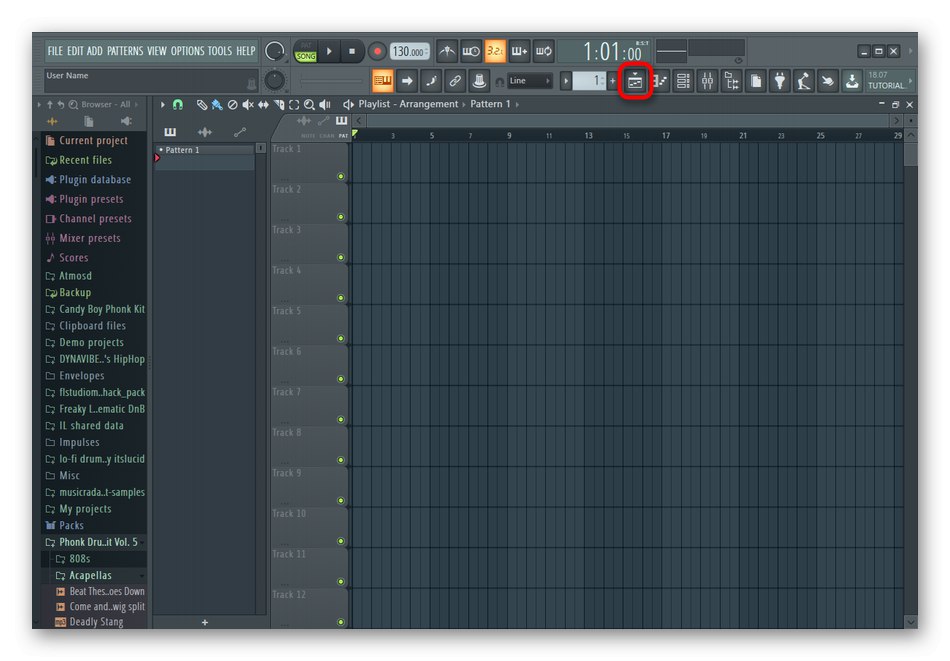950x661 pixels.
Task: Toggle the green playlist snap magnet
Action: (x=178, y=105)
